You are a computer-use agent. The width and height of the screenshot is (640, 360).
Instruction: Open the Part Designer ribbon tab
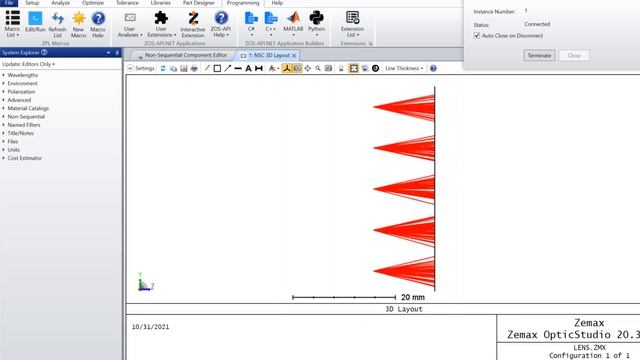pos(199,3)
